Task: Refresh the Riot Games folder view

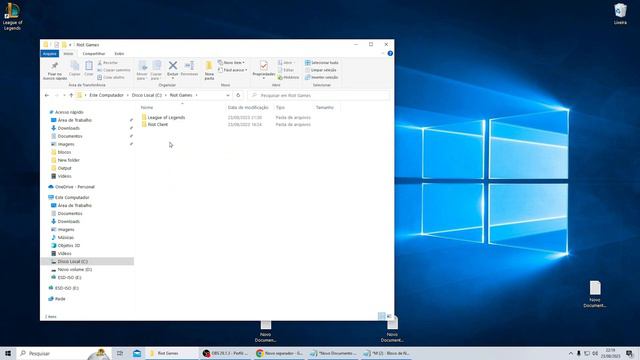Action: (x=238, y=96)
